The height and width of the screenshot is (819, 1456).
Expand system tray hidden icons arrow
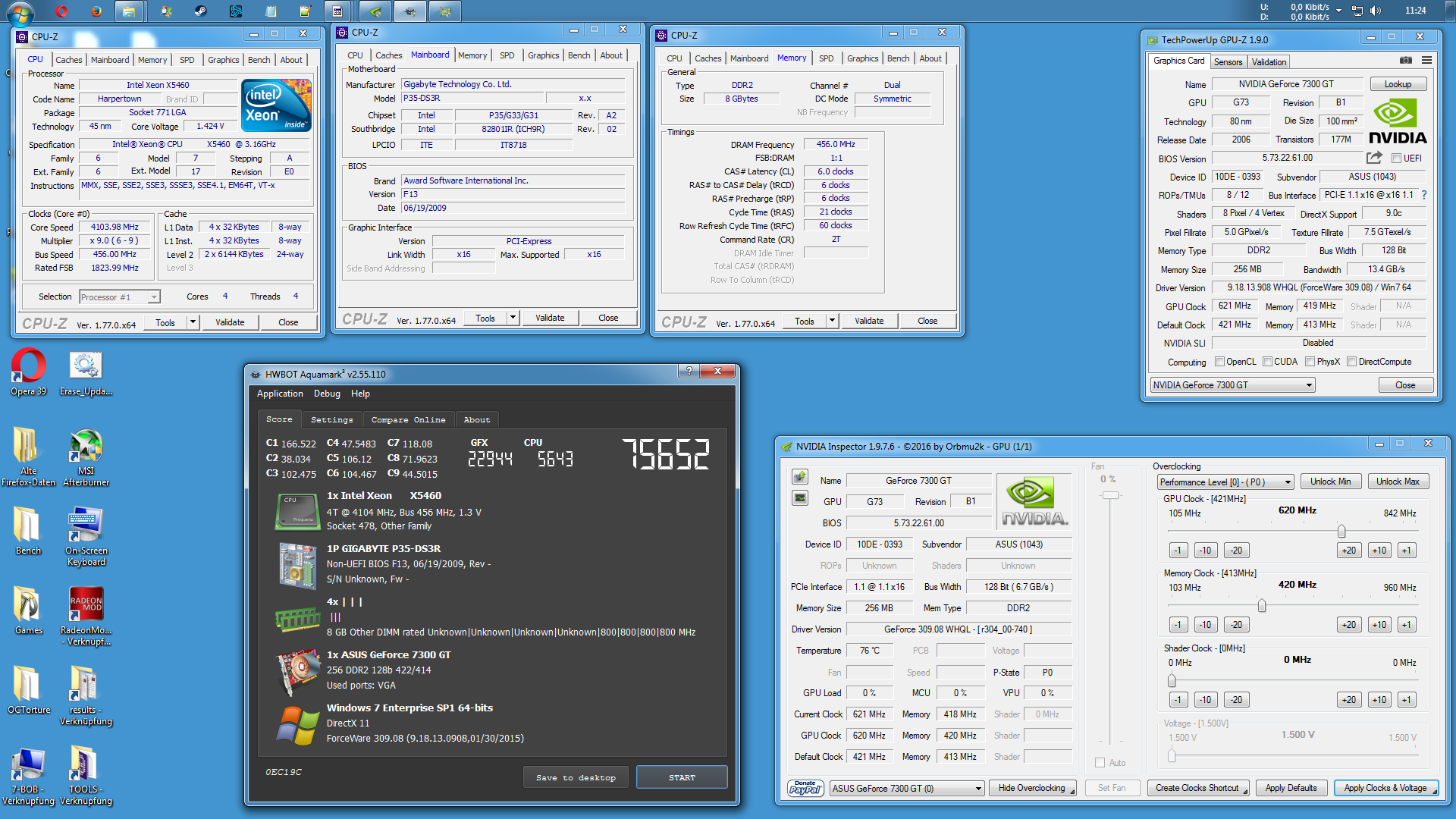[1339, 11]
